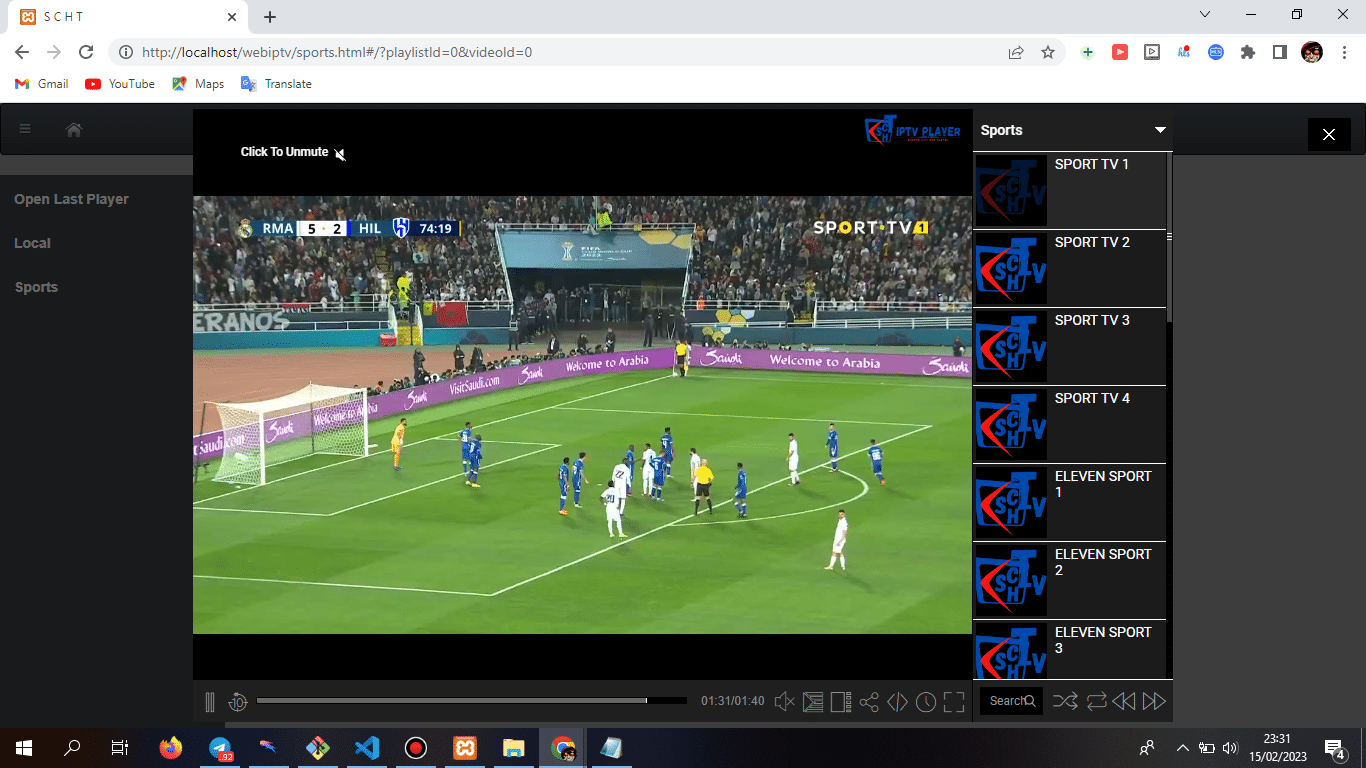The height and width of the screenshot is (768, 1366).
Task: Open the embed code icon
Action: pos(897,702)
